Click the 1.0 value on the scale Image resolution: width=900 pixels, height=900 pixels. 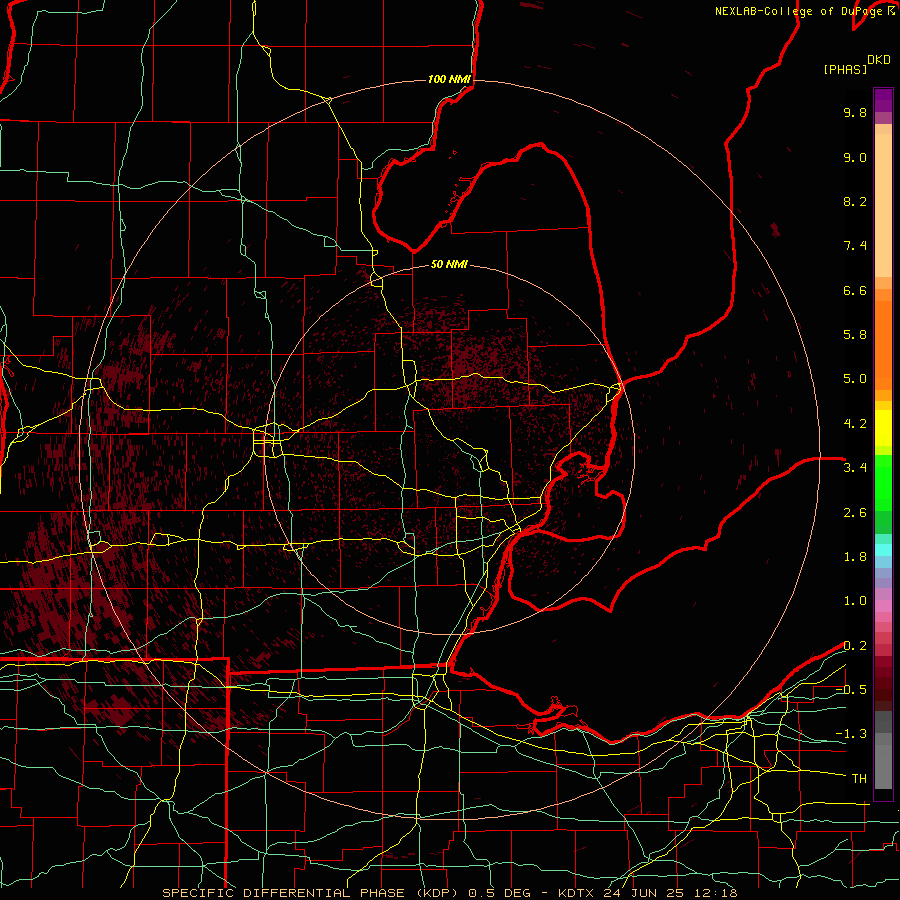[855, 601]
